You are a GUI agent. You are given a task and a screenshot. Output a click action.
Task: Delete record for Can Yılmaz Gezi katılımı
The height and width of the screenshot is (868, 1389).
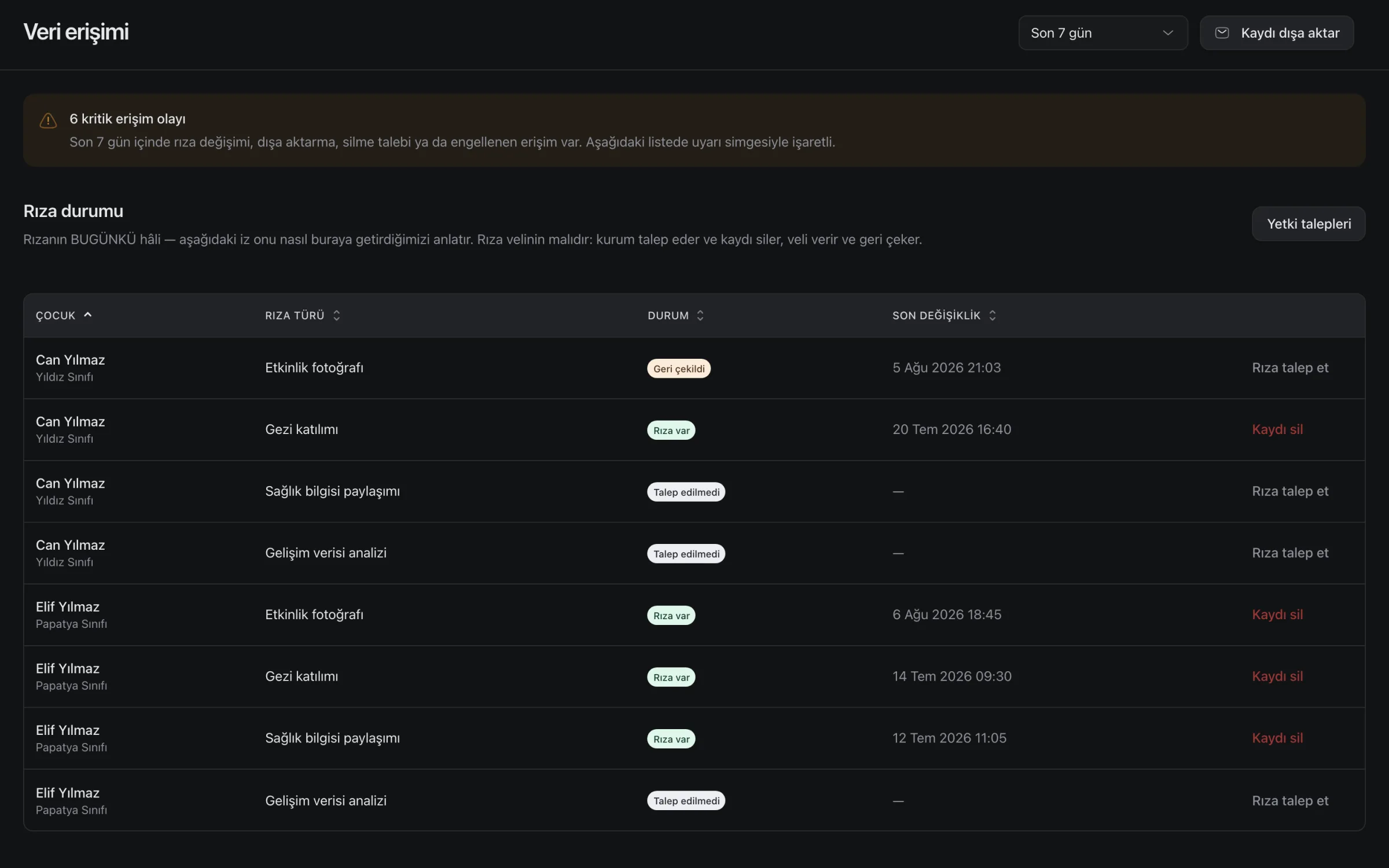coord(1277,429)
